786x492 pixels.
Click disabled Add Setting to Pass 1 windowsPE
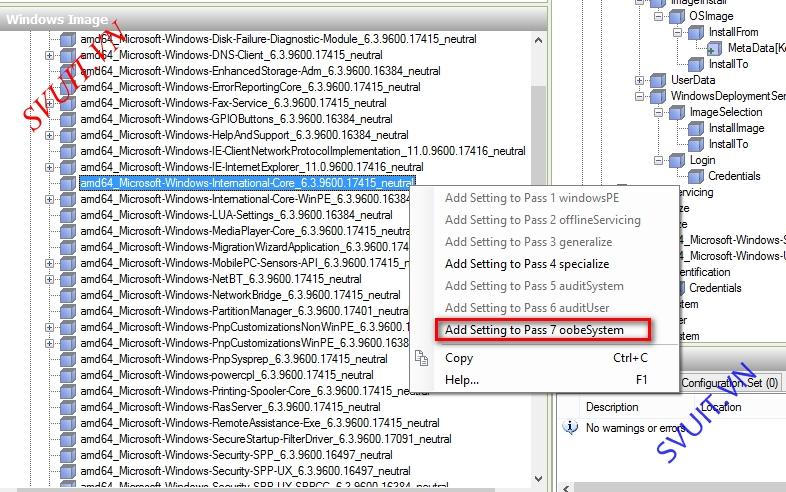click(532, 198)
